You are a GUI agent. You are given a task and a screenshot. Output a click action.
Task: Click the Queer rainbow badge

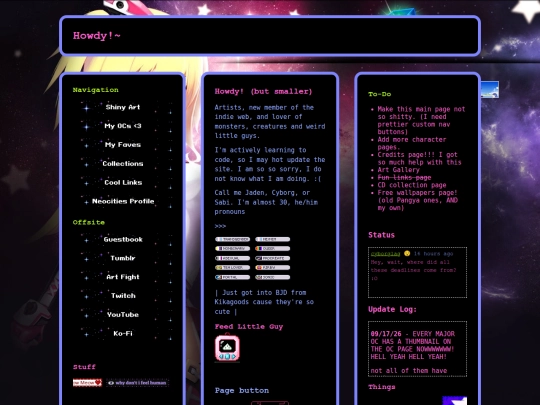(x=272, y=249)
